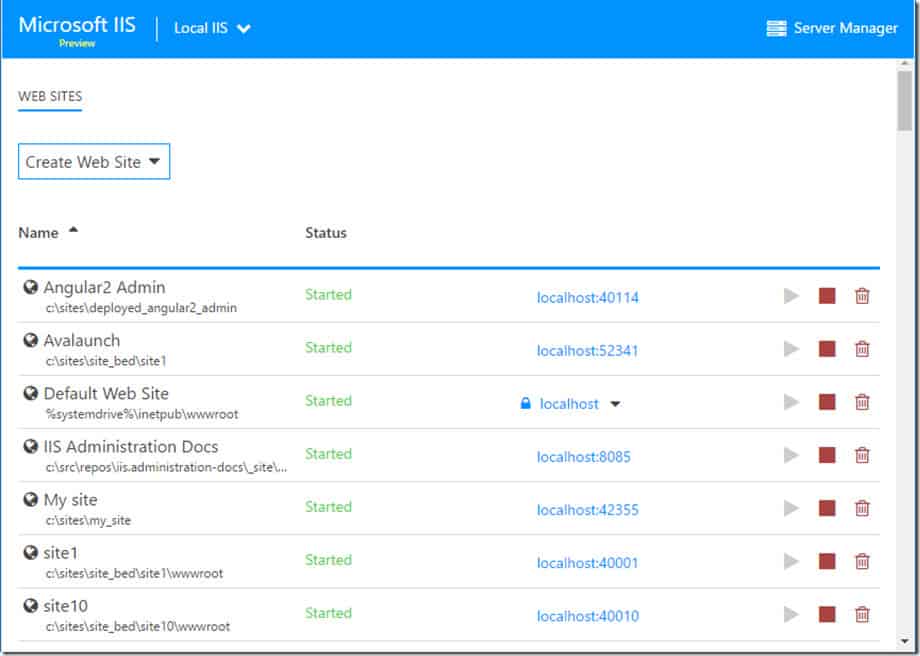The width and height of the screenshot is (920, 656).
Task: Click the Microsoft IIS logo
Action: click(x=77, y=25)
